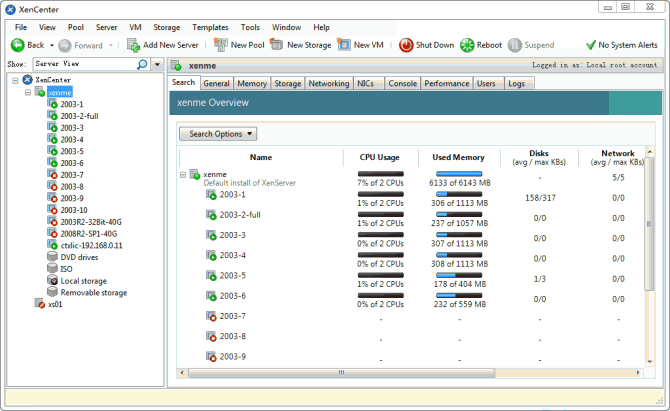Sort by the Network column header

pos(617,157)
